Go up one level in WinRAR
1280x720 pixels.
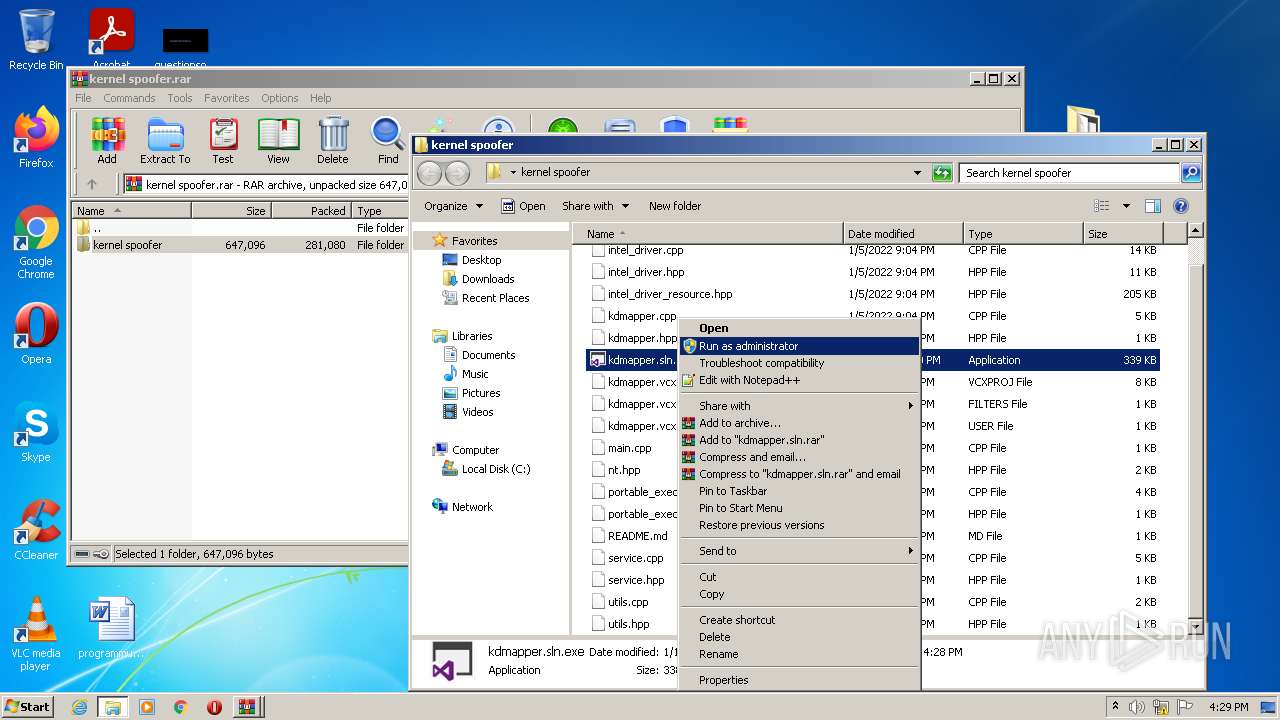92,184
